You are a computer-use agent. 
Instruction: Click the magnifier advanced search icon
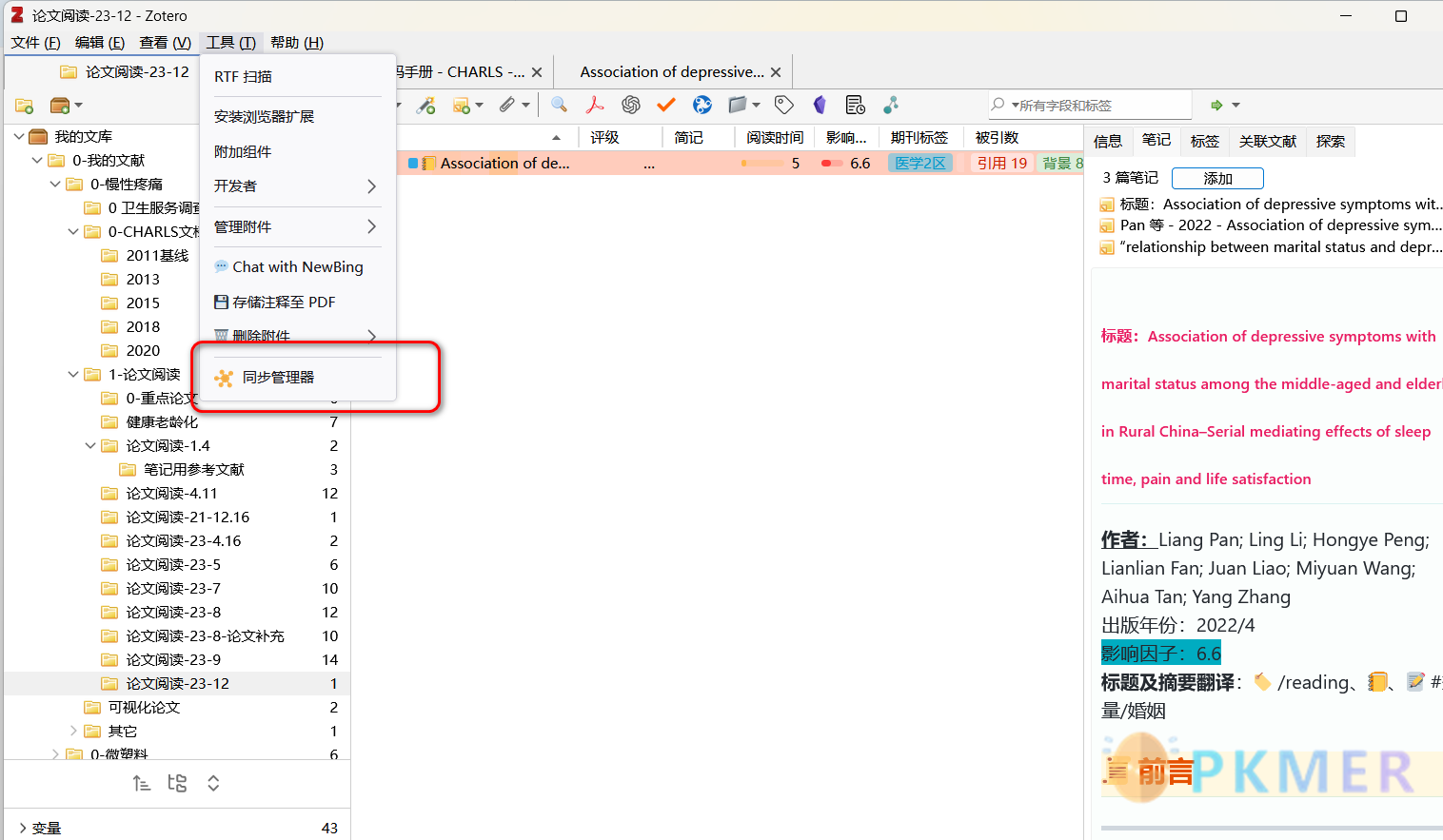pyautogui.click(x=559, y=105)
